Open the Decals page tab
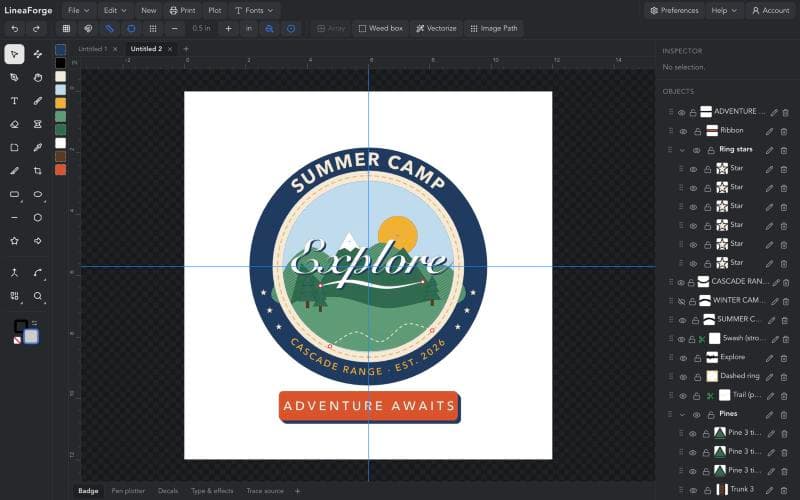 click(168, 491)
